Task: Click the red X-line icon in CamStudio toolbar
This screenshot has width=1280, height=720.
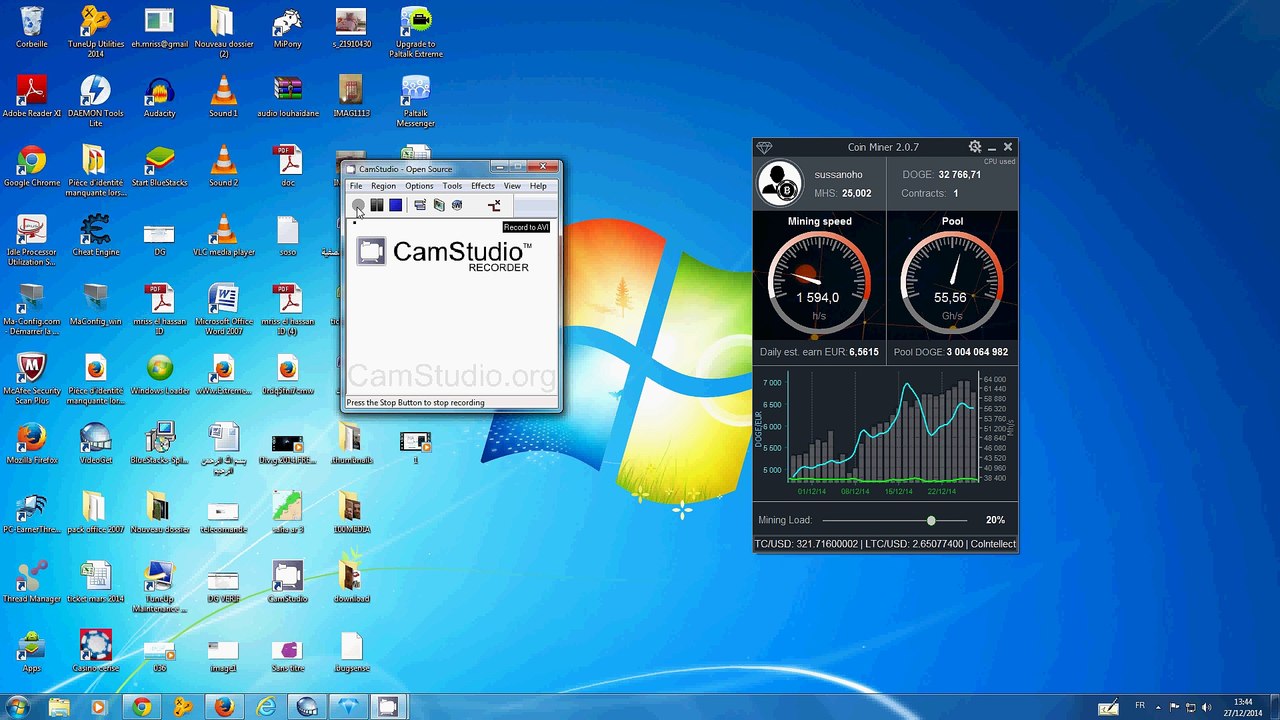Action: click(x=494, y=205)
